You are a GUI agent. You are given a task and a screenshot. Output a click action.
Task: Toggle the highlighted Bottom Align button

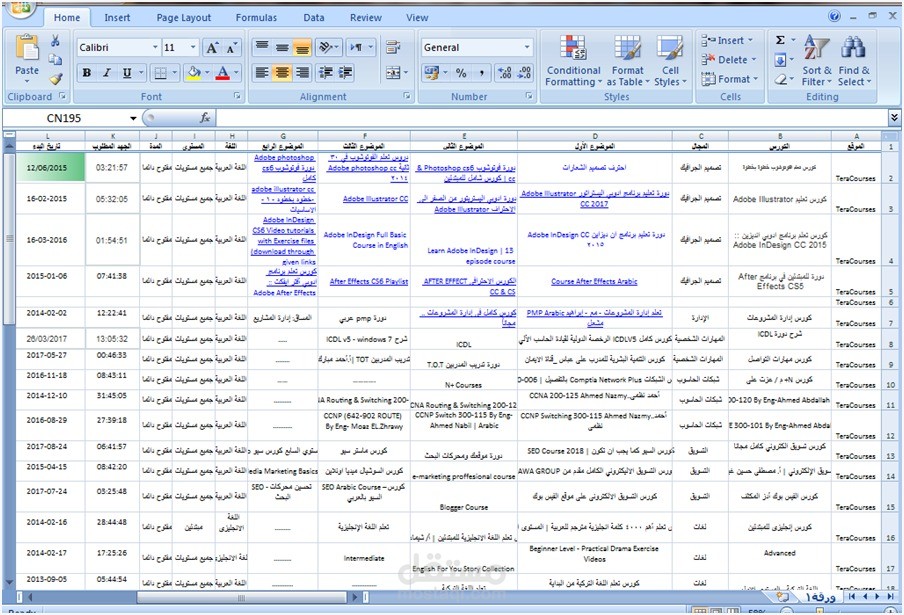[x=302, y=47]
